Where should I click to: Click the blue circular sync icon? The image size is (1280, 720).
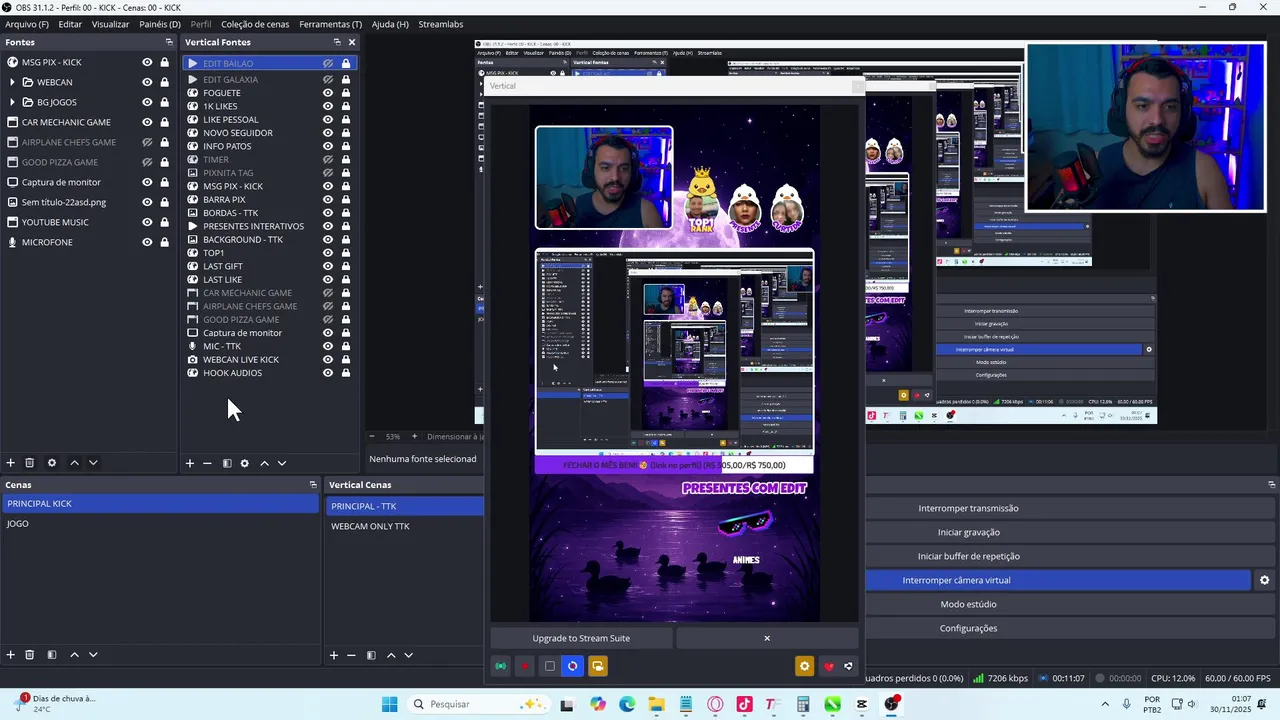click(572, 666)
